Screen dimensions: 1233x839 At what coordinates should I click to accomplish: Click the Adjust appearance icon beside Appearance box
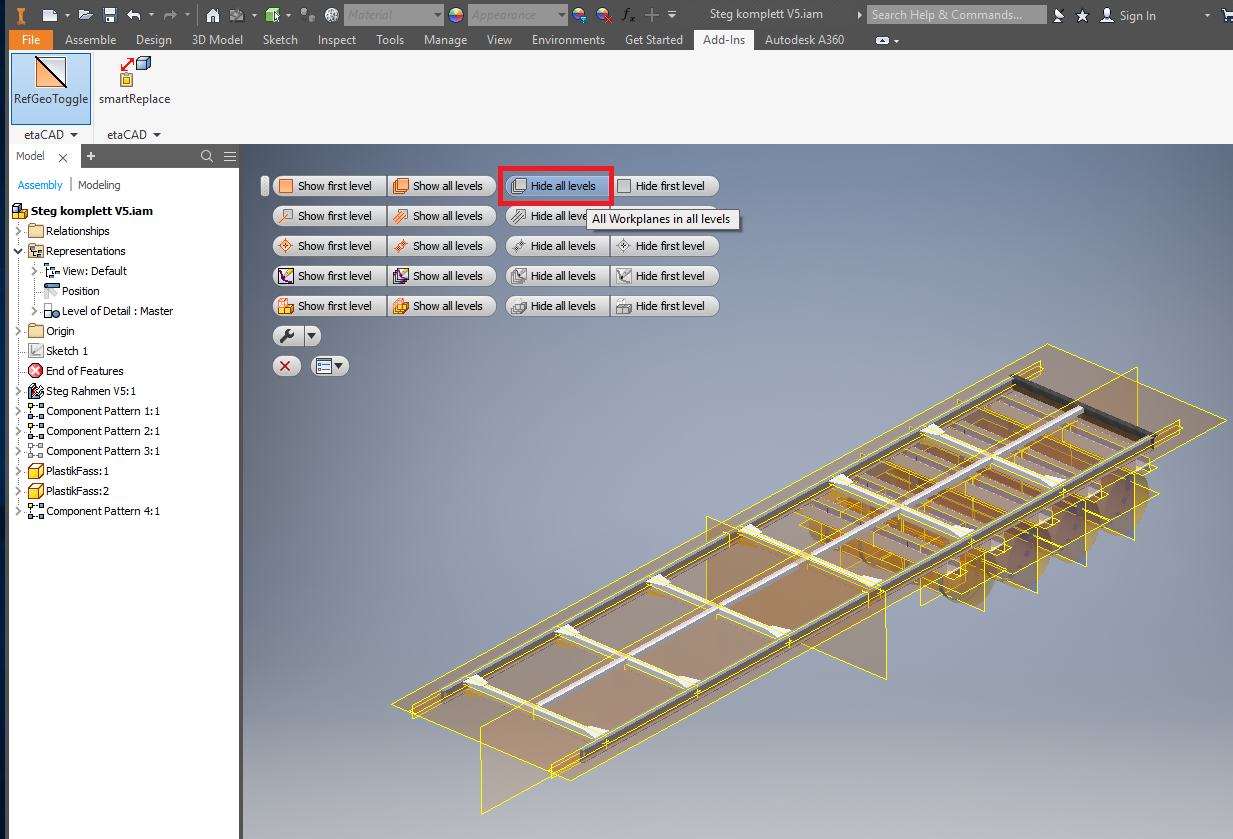579,15
